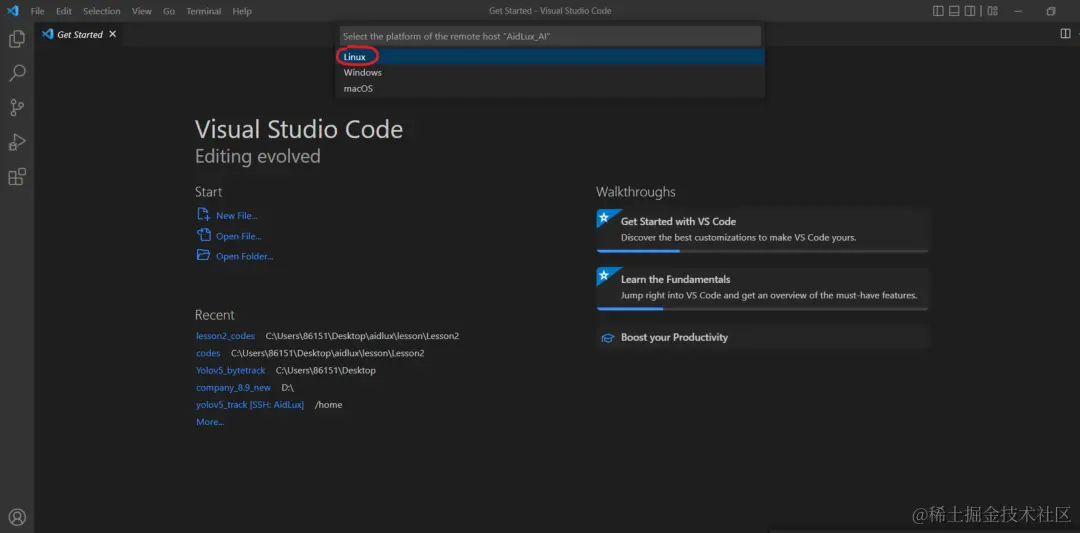This screenshot has height=533, width=1080.
Task: Restore down the VS Code window
Action: click(x=1051, y=11)
